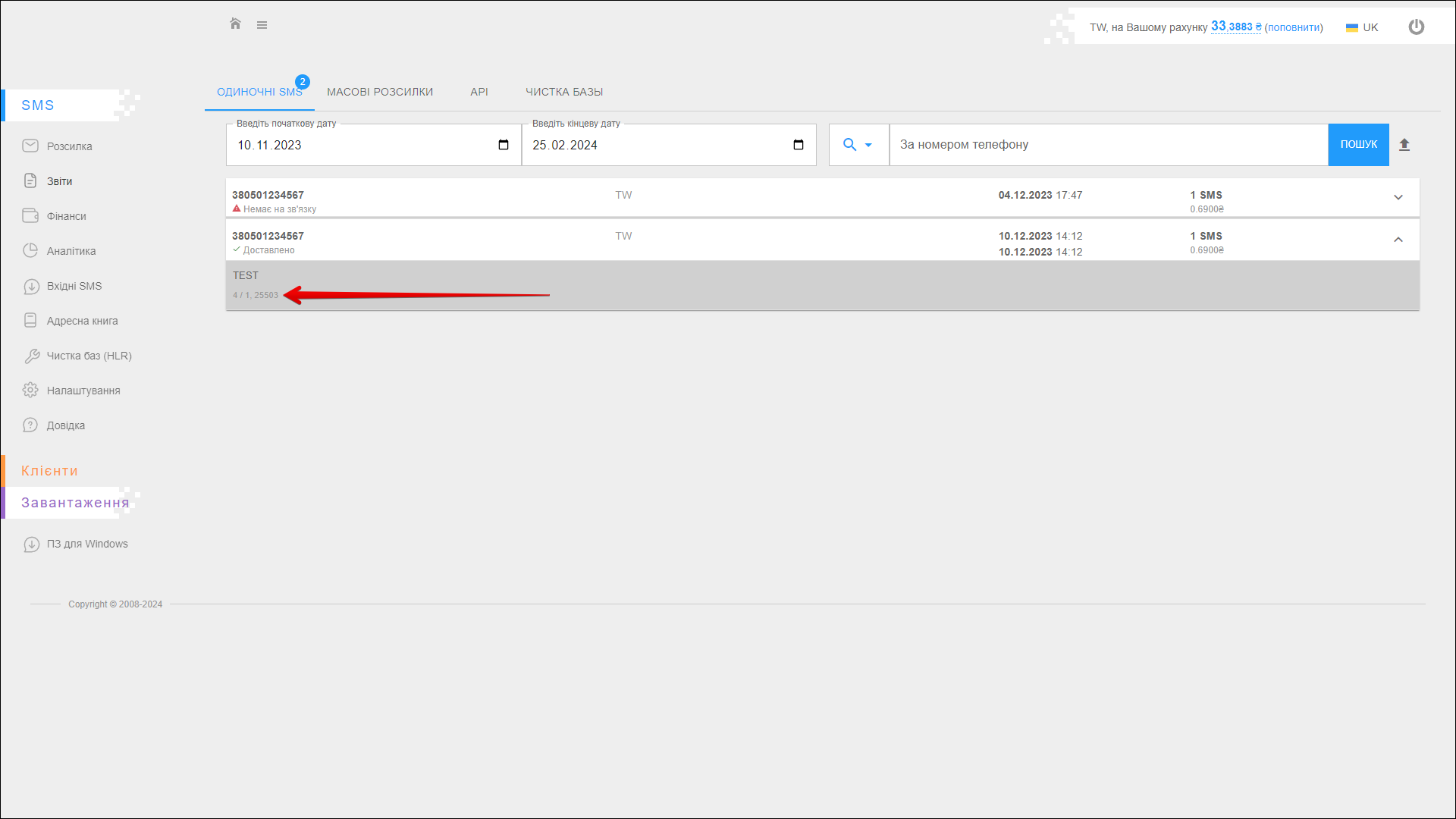
Task: Go to Вхідні SMS section
Action: click(74, 286)
